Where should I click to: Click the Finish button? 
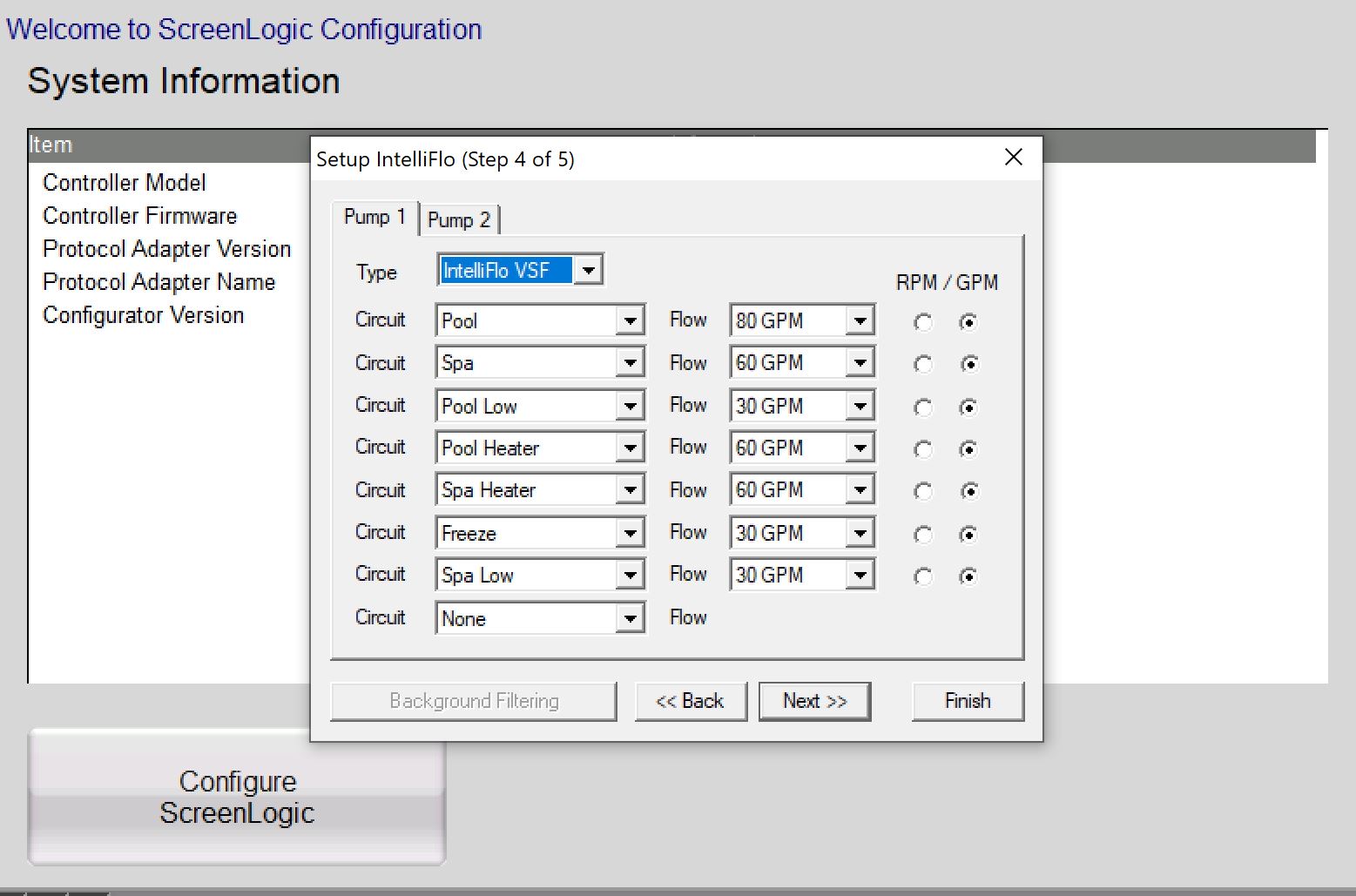point(968,701)
